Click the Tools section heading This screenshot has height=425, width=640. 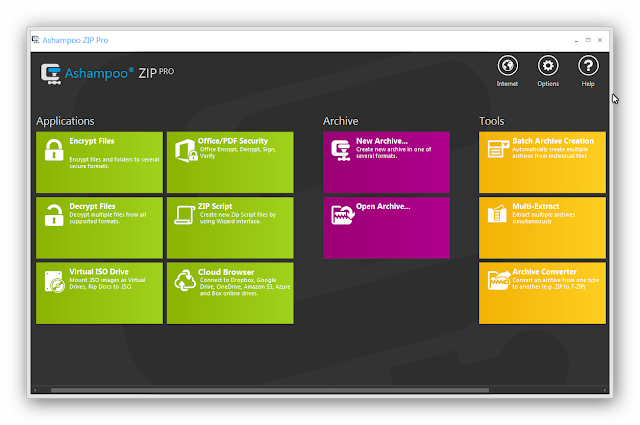click(491, 121)
